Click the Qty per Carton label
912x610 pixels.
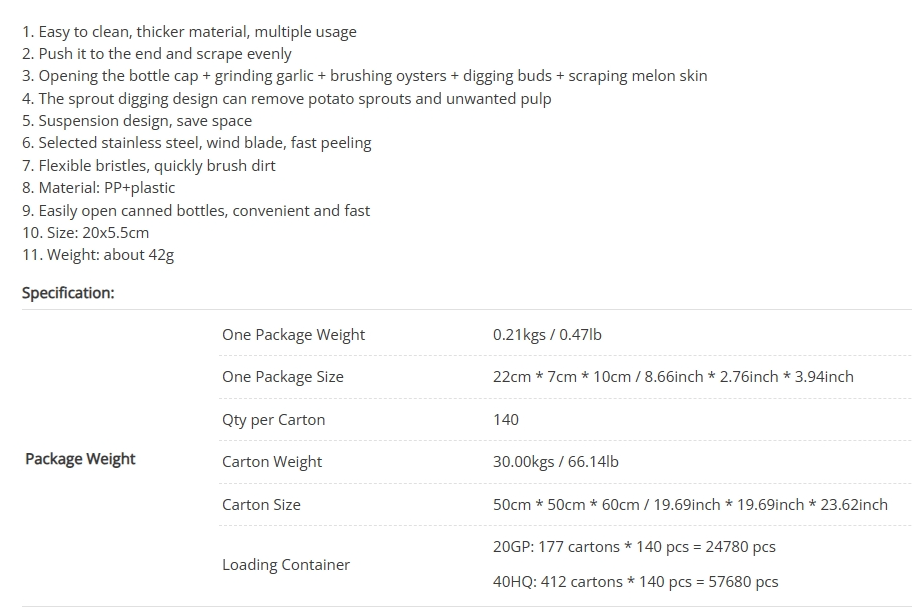pyautogui.click(x=273, y=420)
